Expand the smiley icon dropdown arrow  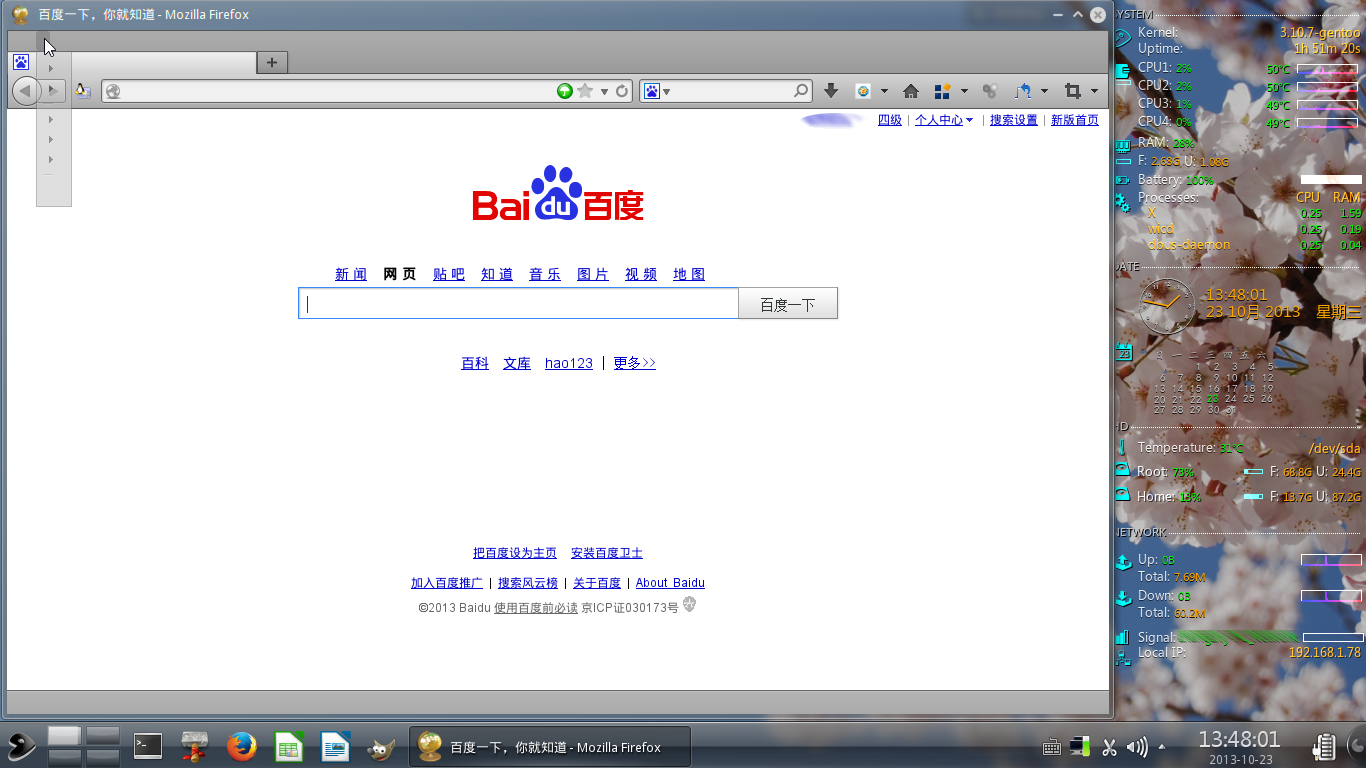[884, 91]
